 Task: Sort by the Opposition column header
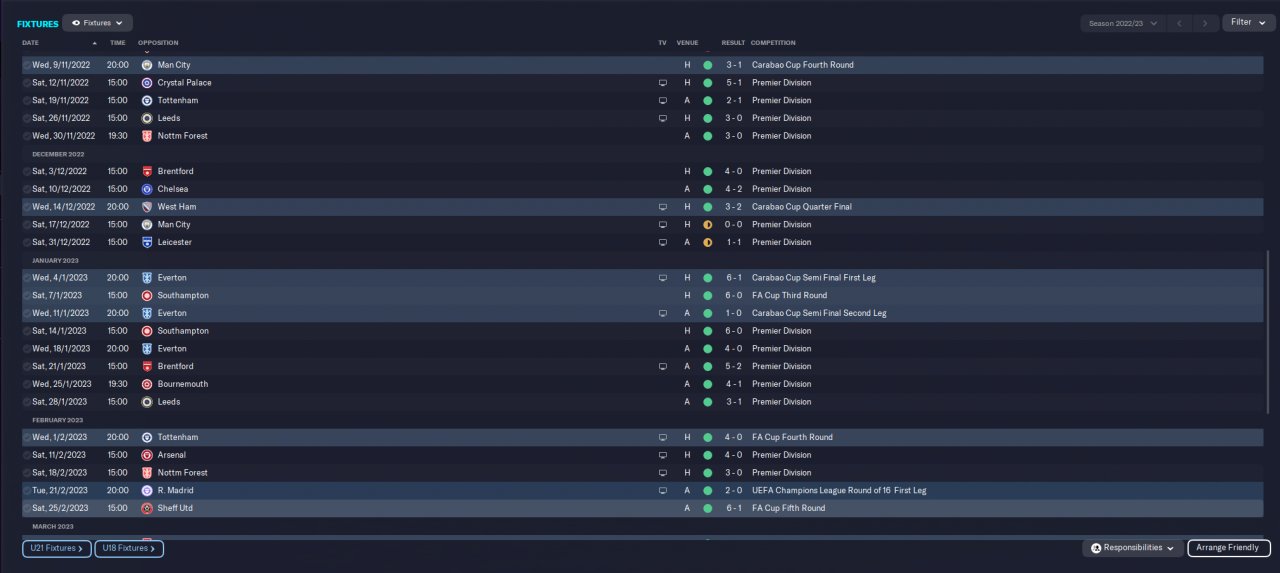coord(158,43)
